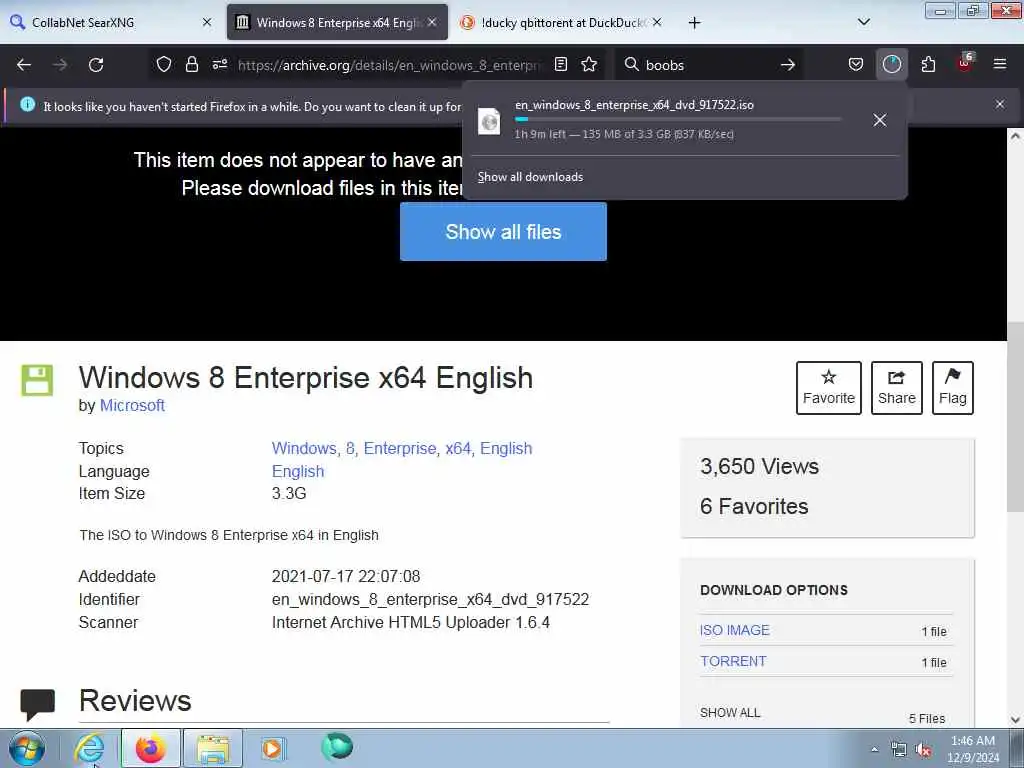1024x768 pixels.
Task: Click the 3,650 Views text
Action: [x=760, y=466]
